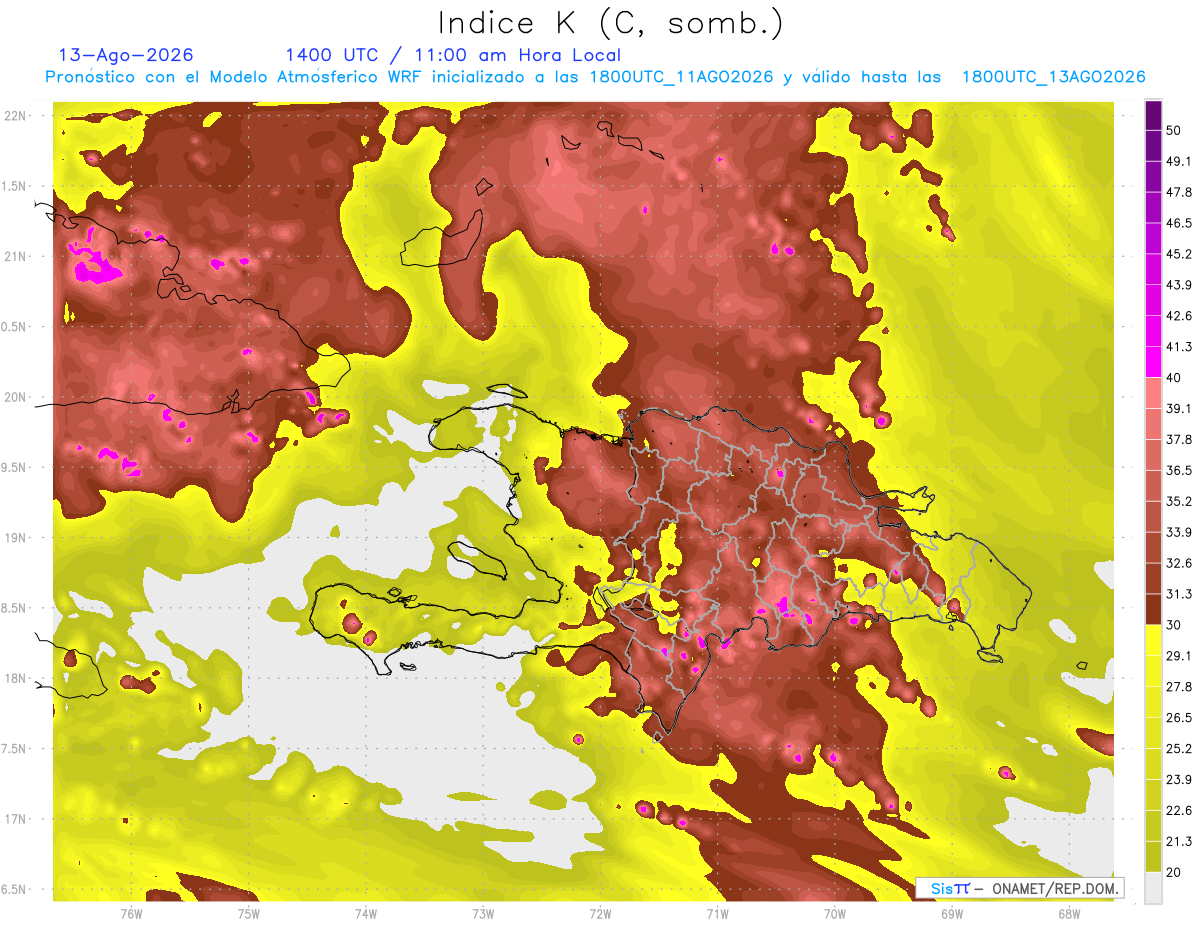Click the "Indice K (C, somb.)" title
Viewport: 1200px width, 927px height.
(611, 22)
